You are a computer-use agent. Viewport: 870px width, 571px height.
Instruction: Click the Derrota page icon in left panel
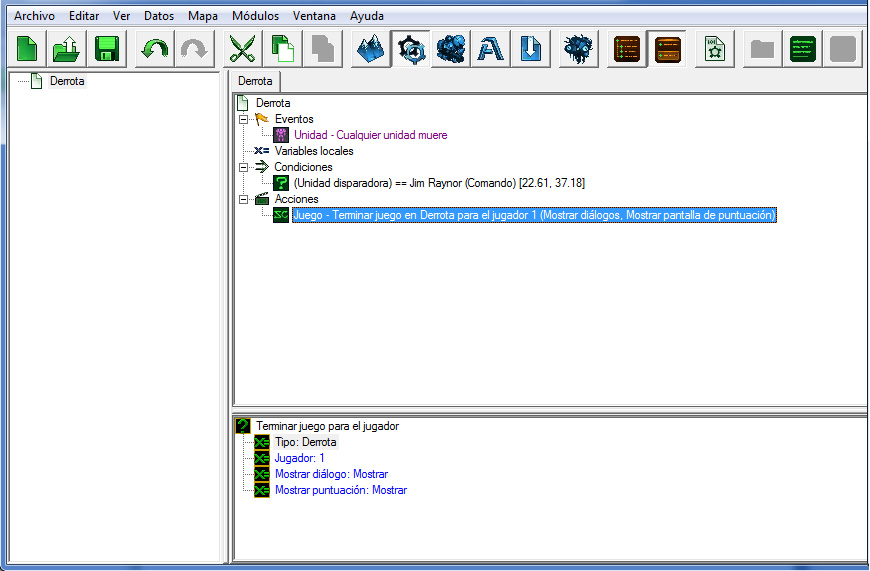click(x=37, y=81)
